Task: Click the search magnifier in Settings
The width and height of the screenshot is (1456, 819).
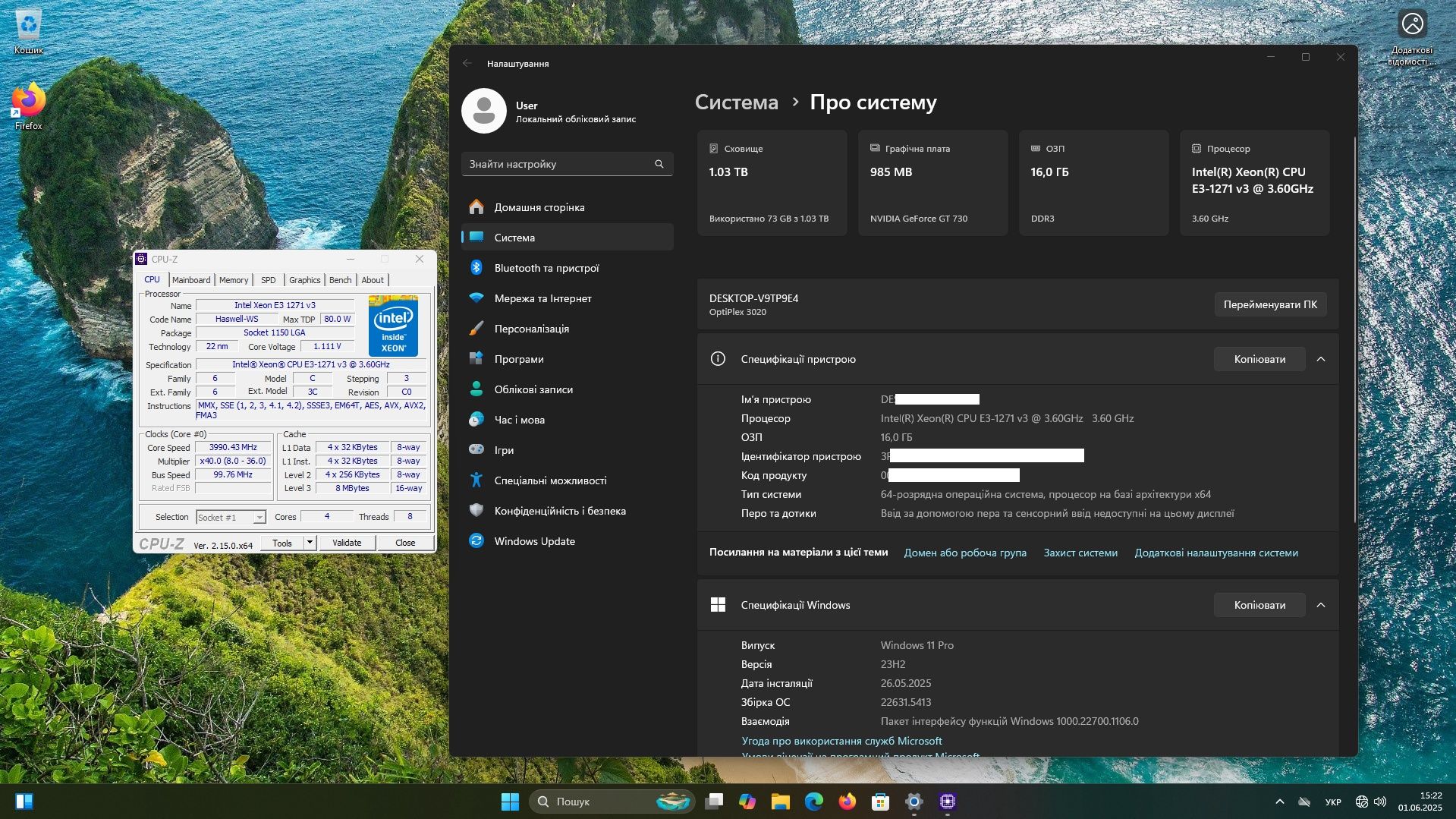Action: pyautogui.click(x=659, y=164)
